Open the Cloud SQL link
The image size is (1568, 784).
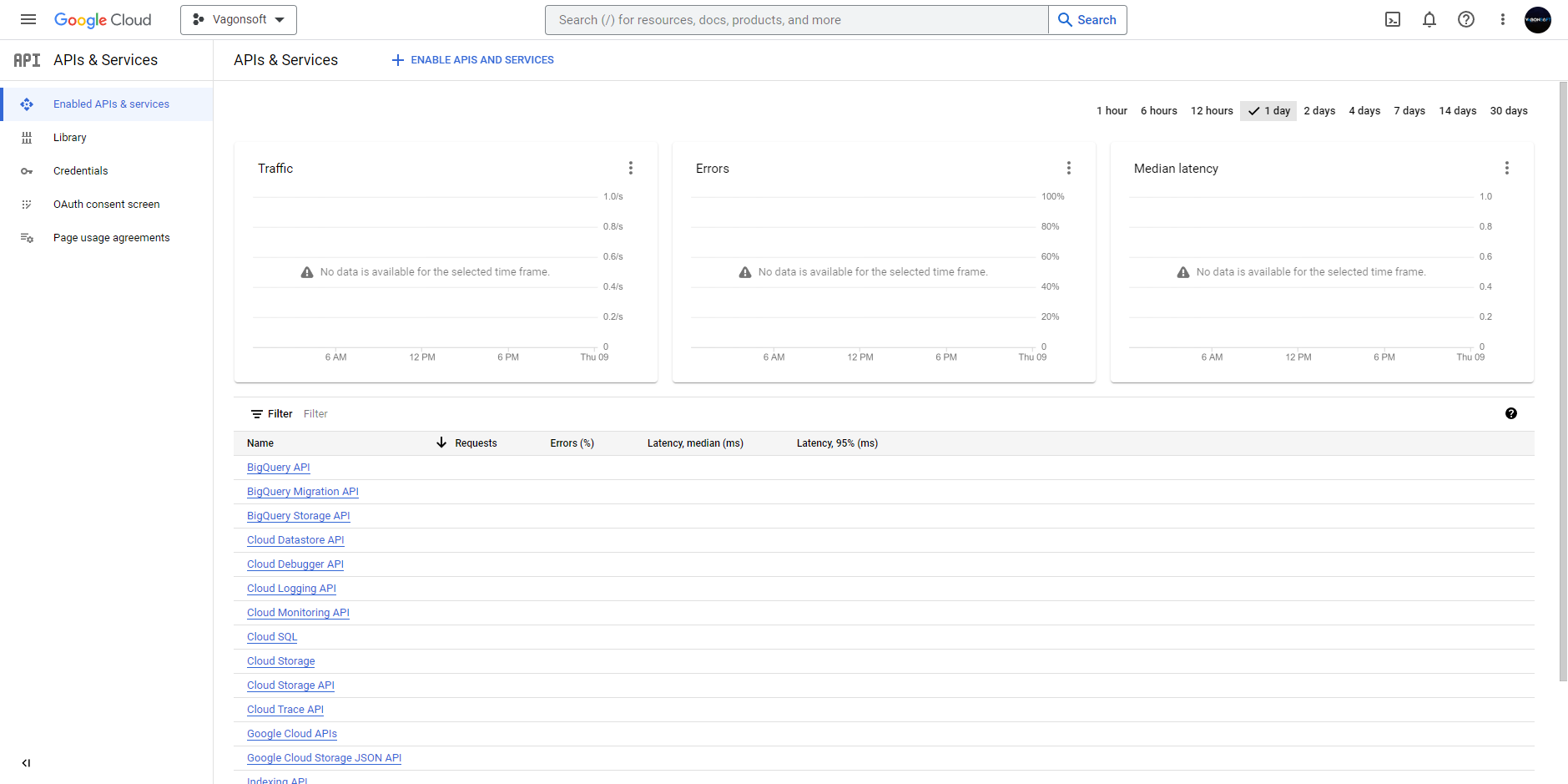coord(272,637)
